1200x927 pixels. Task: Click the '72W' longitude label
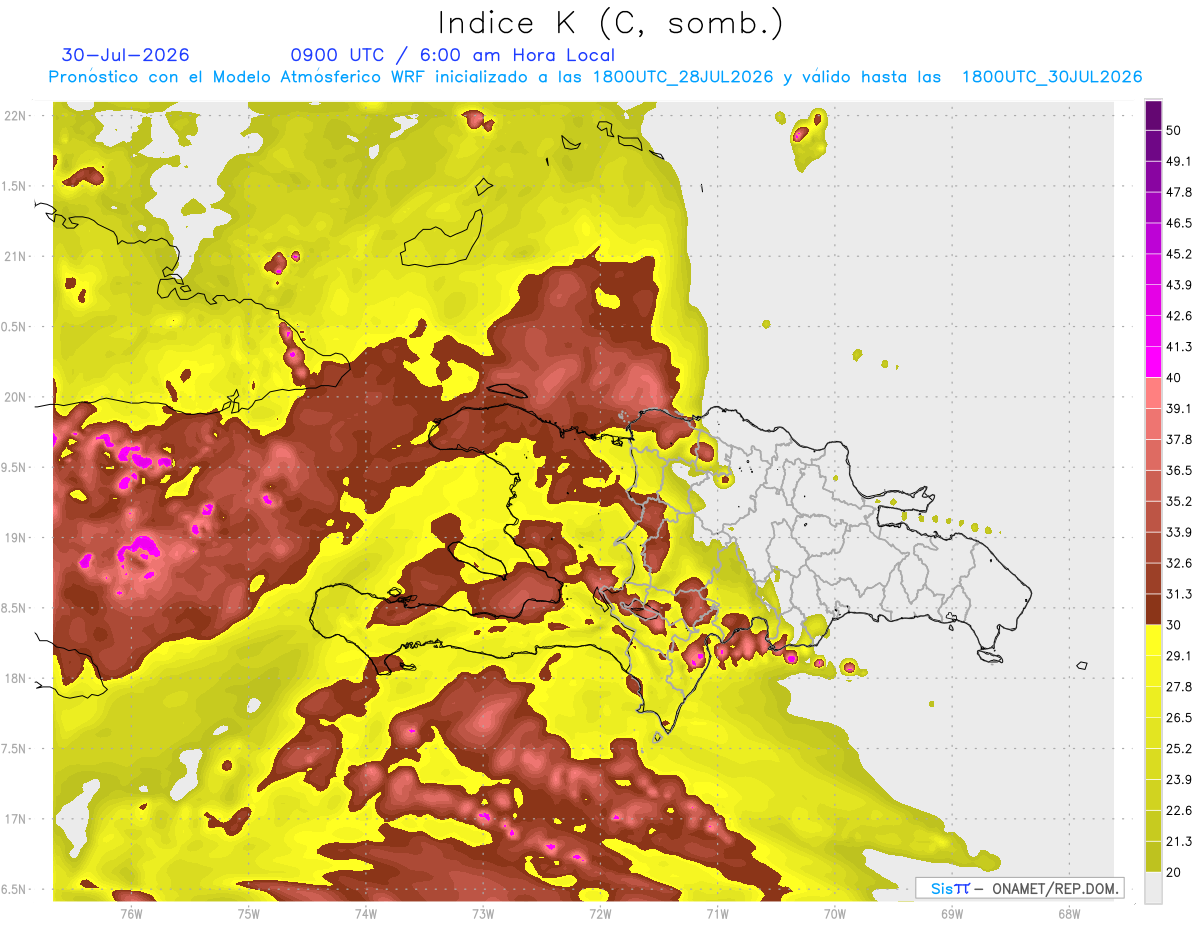click(x=599, y=914)
